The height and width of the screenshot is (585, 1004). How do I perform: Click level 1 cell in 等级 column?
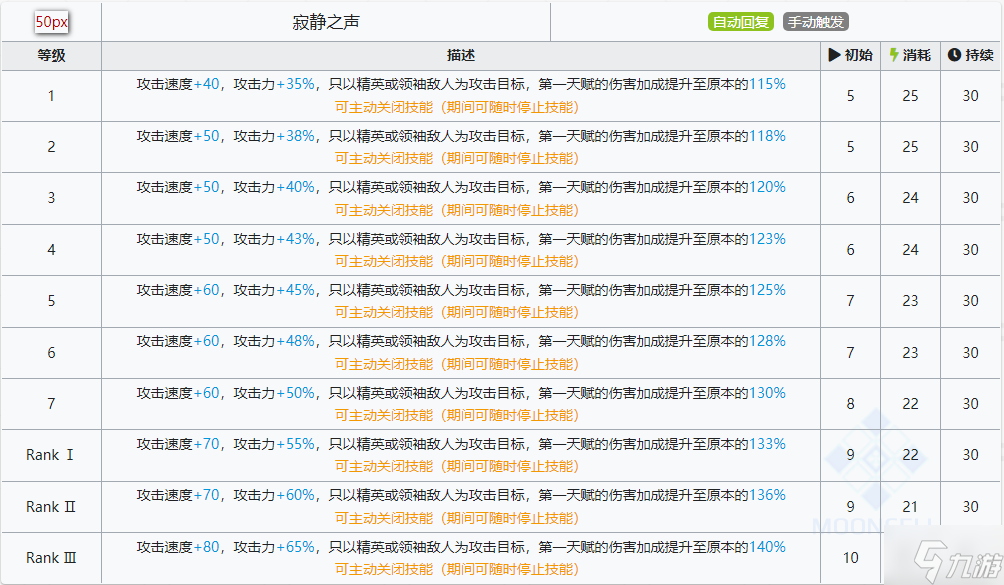pyautogui.click(x=51, y=96)
